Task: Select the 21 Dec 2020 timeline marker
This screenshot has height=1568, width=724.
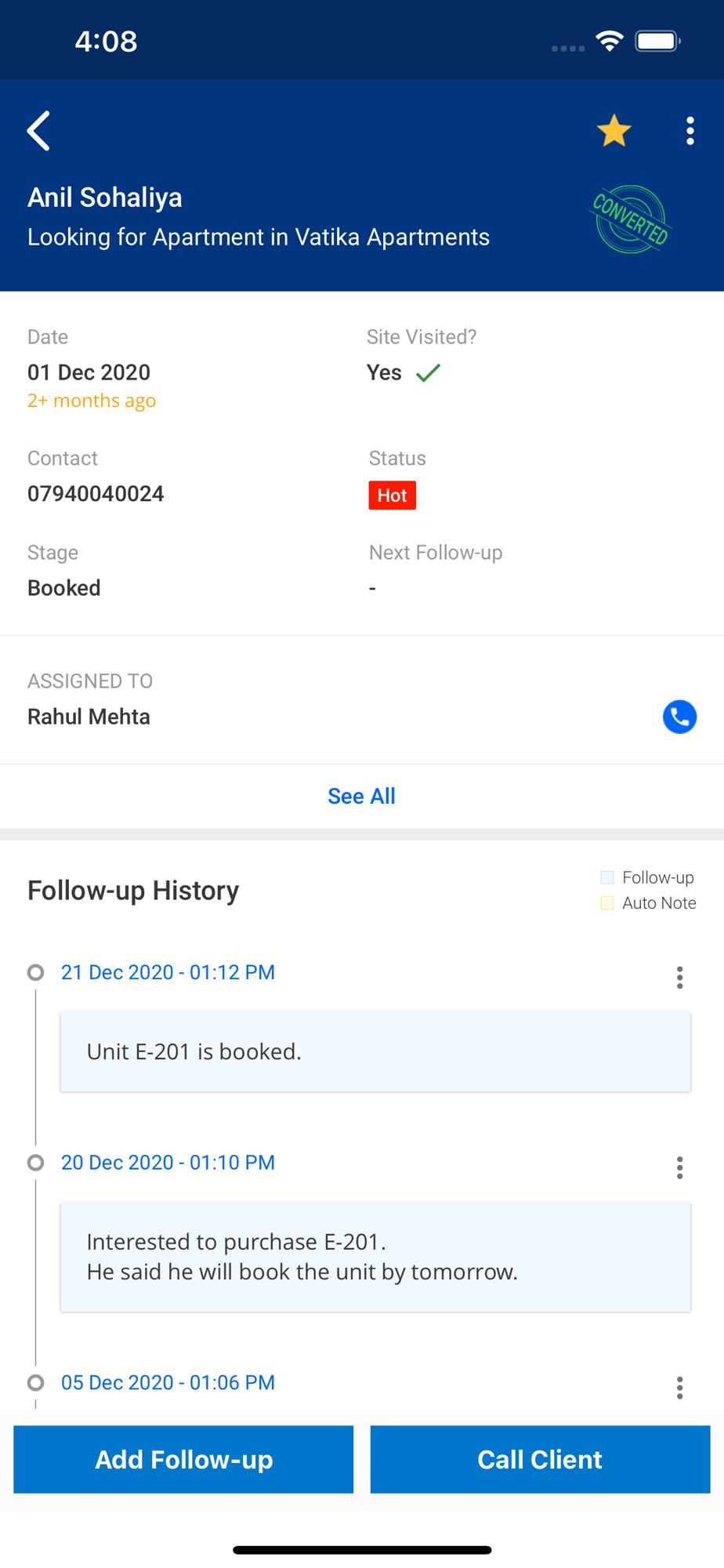Action: click(x=35, y=972)
